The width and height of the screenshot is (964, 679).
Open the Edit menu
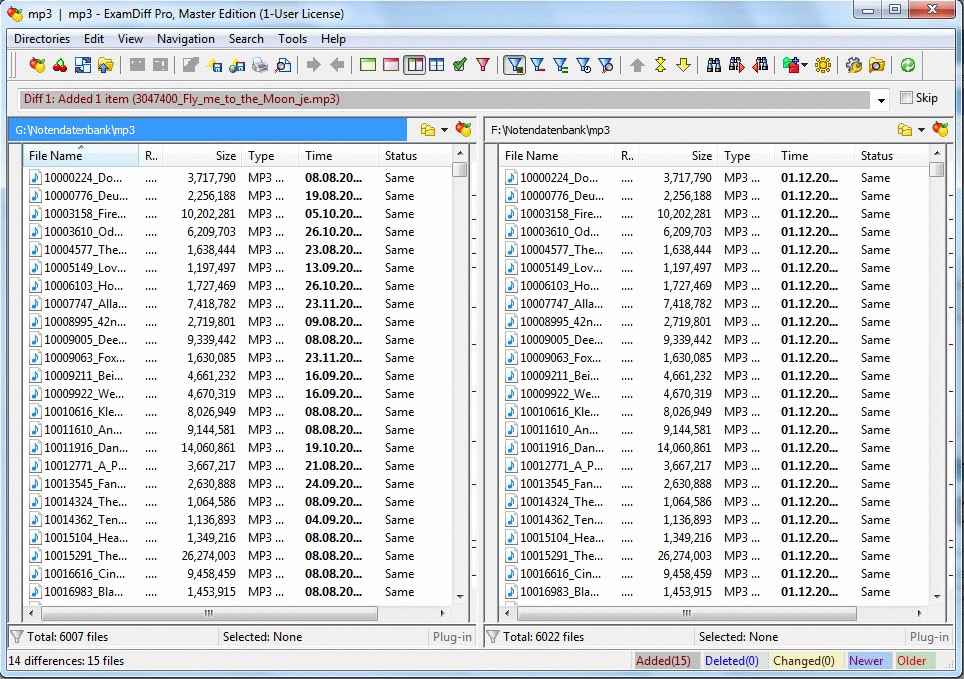[x=93, y=39]
